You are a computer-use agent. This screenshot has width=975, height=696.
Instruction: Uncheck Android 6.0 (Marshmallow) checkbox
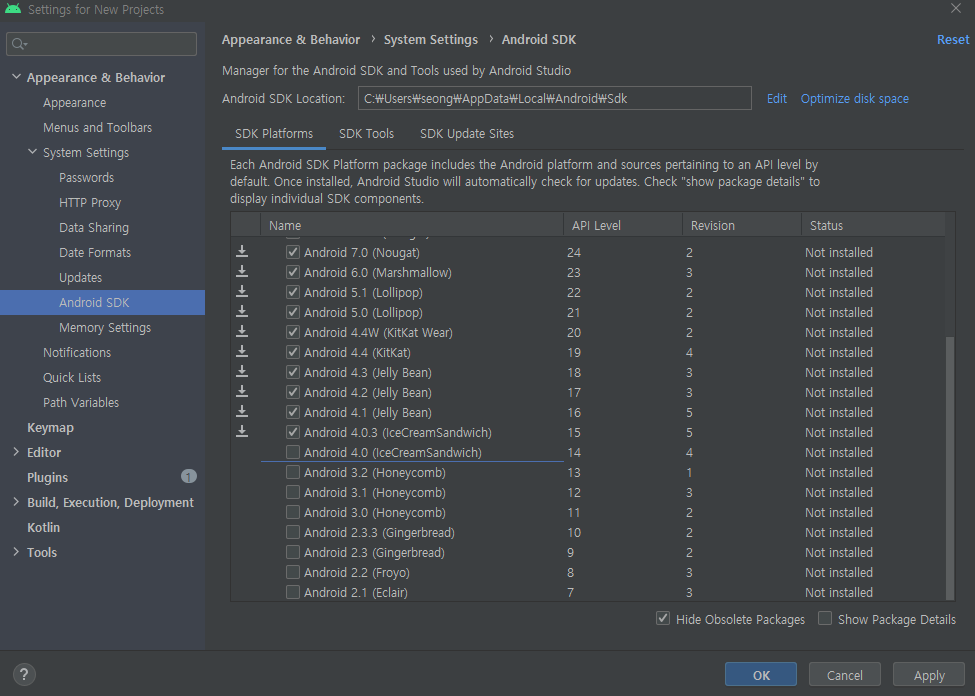[293, 272]
